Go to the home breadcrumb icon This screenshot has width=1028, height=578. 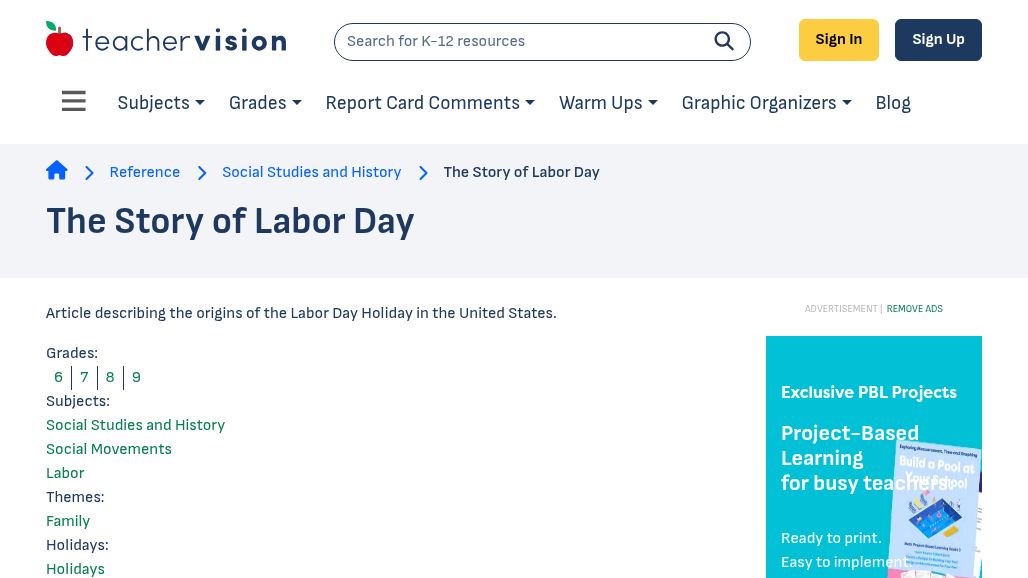(57, 171)
